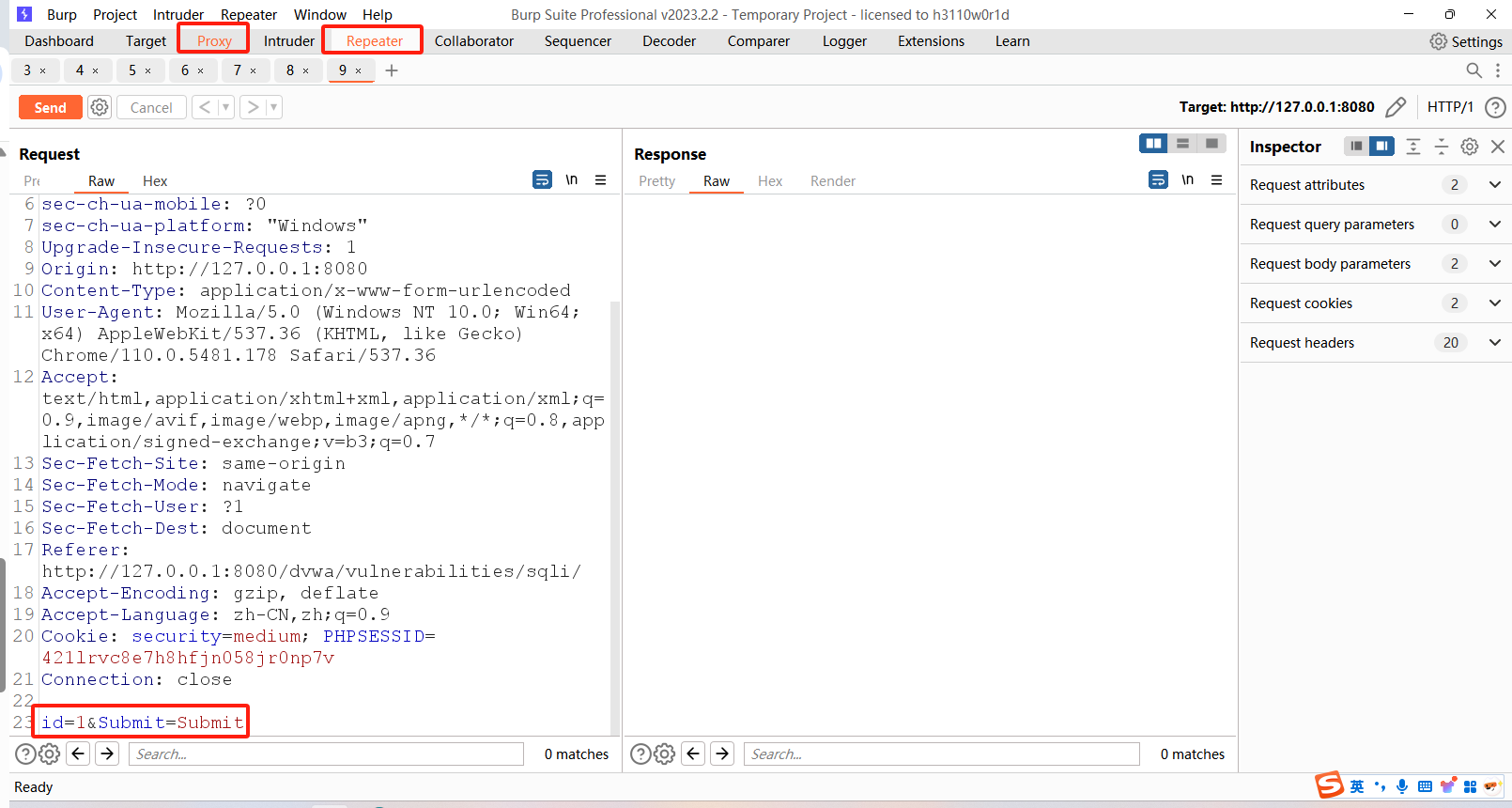This screenshot has width=1512, height=808.
Task: Dock the Inspector panel to the right
Action: 1381,146
